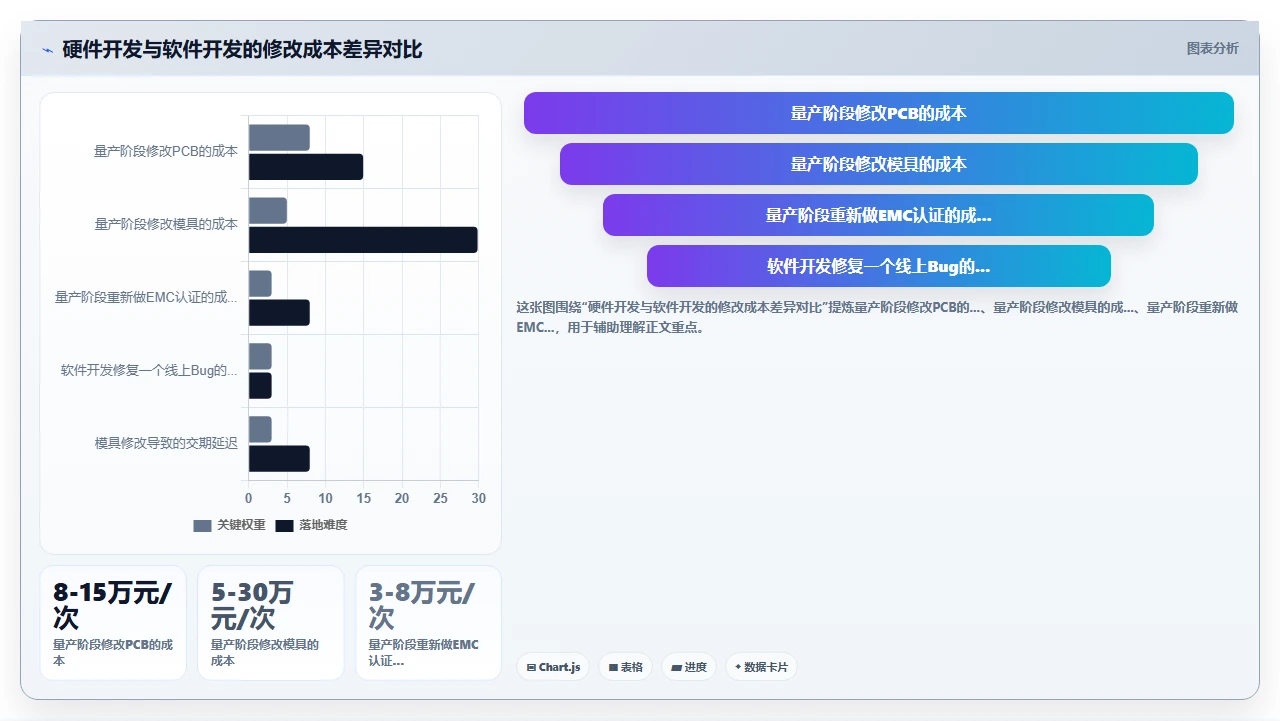Image resolution: width=1280 pixels, height=721 pixels.
Task: Click the 图表分析 label in the header
Action: [x=1212, y=48]
